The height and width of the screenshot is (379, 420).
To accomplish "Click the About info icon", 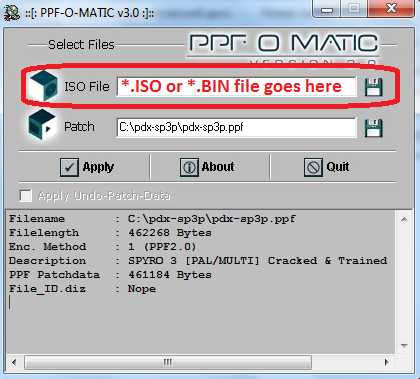I will tap(189, 167).
